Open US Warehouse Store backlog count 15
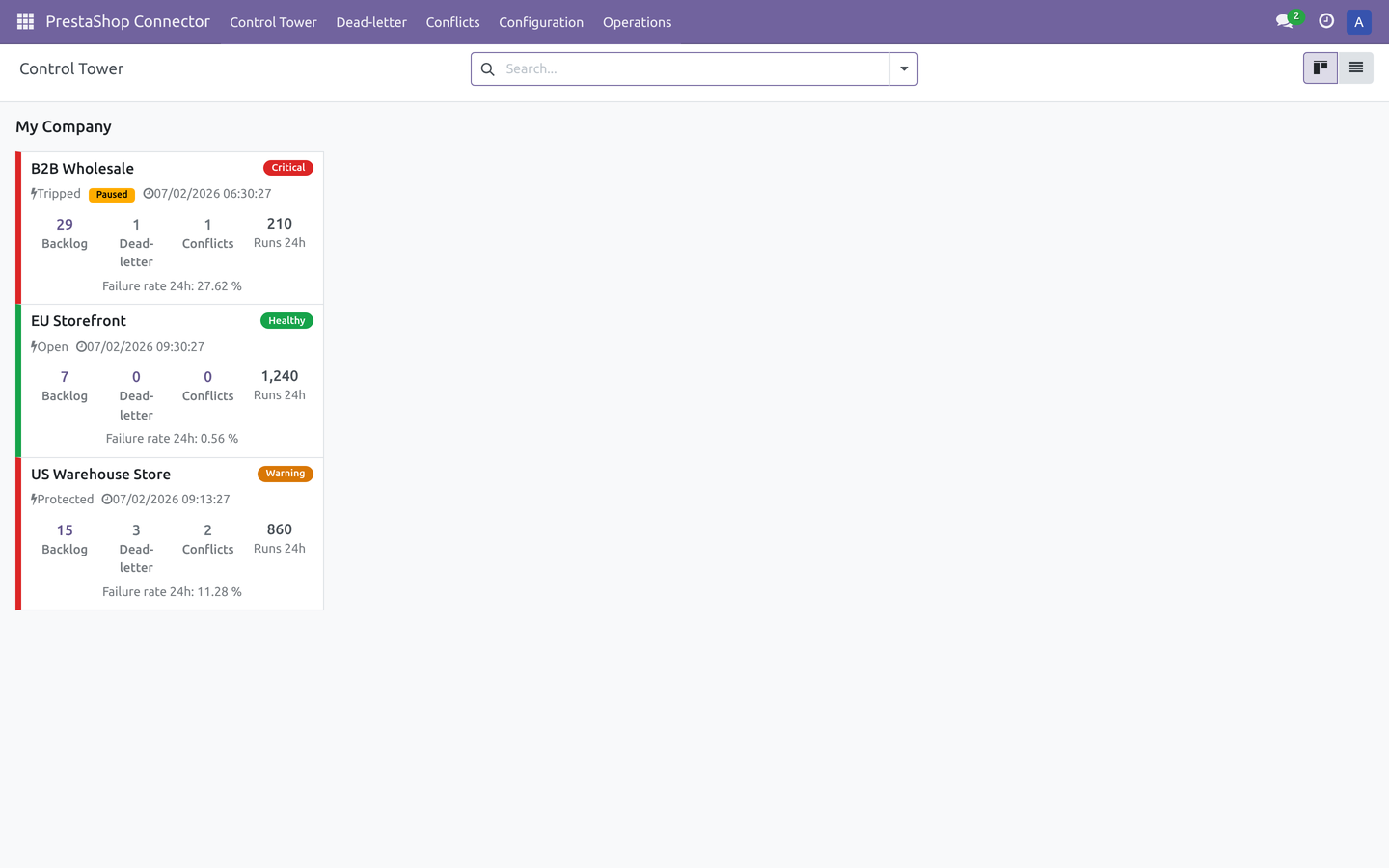The height and width of the screenshot is (868, 1389). click(65, 539)
